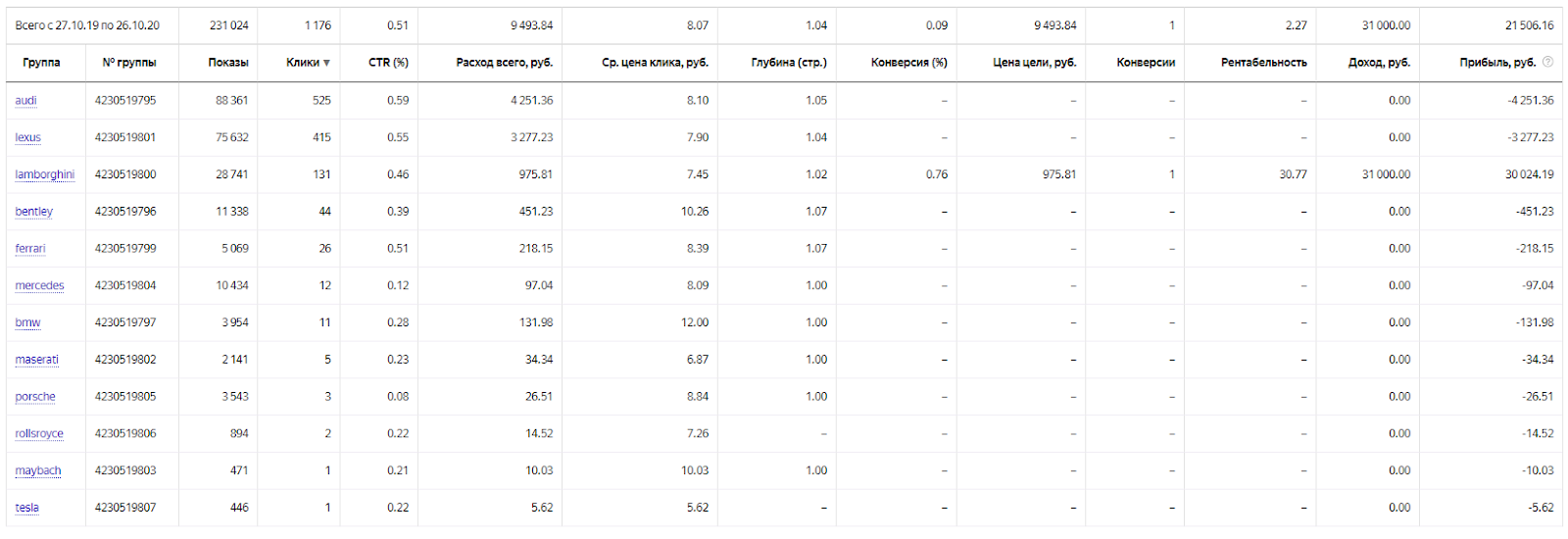Sort by Расход всего, руб. header
1568x539 pixels.
[x=504, y=63]
